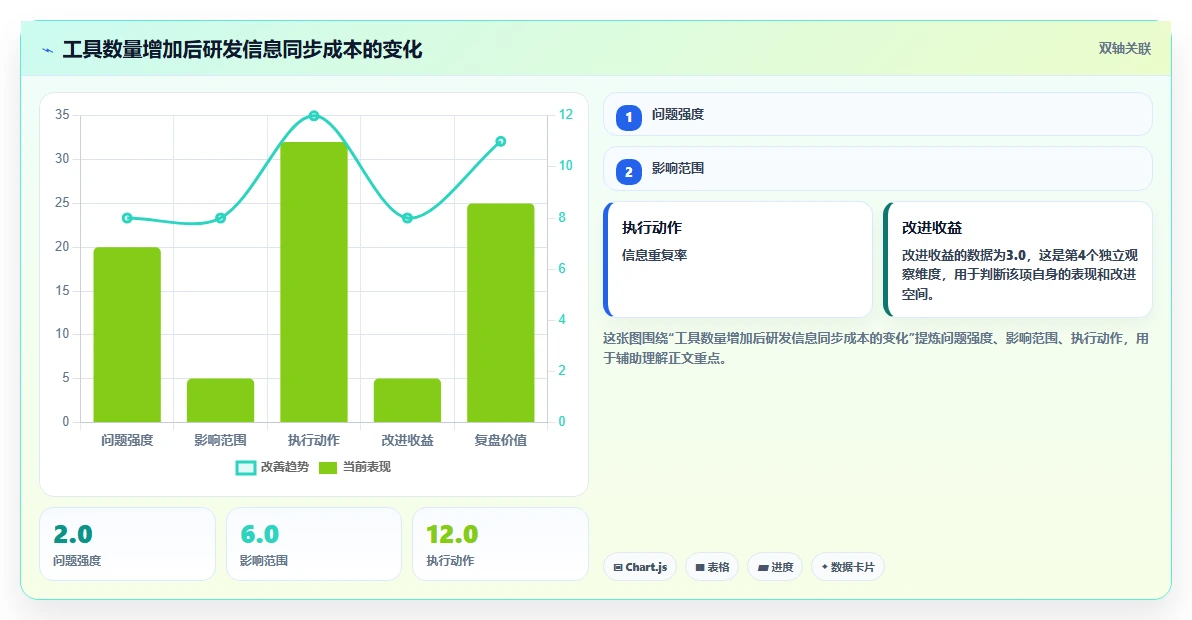Click the 数据卡片 tag label
This screenshot has height=620, width=1192.
(x=852, y=568)
